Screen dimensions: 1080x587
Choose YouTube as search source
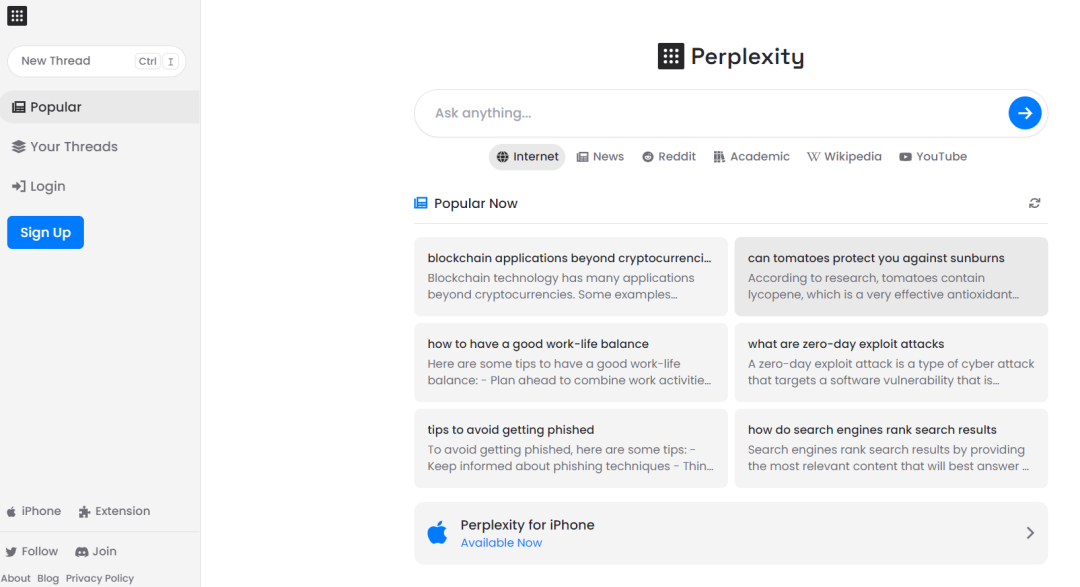coord(933,156)
